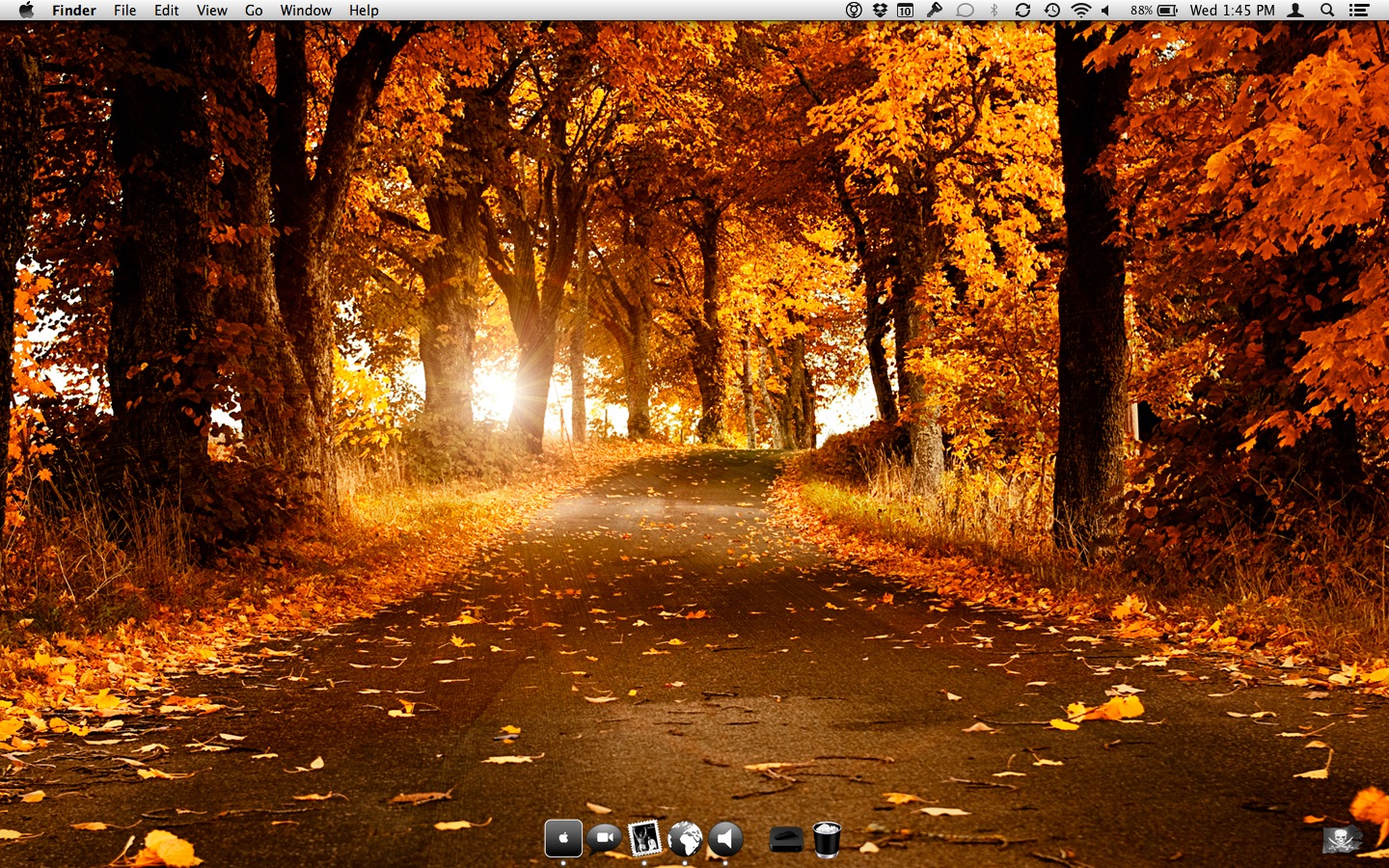Screen dimensions: 1389x868
Task: Open the user account silhouette menu
Action: [1297, 11]
